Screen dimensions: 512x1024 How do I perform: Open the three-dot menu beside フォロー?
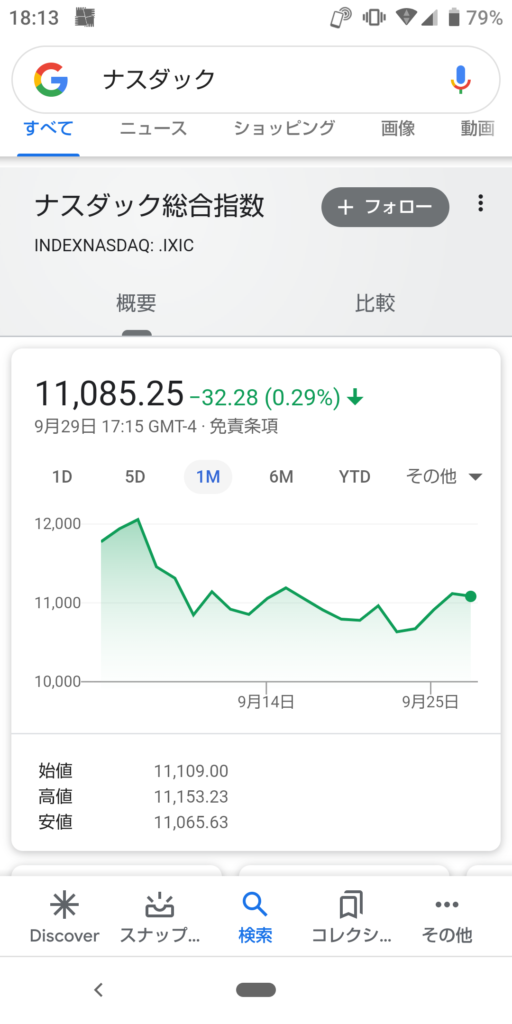tap(481, 203)
